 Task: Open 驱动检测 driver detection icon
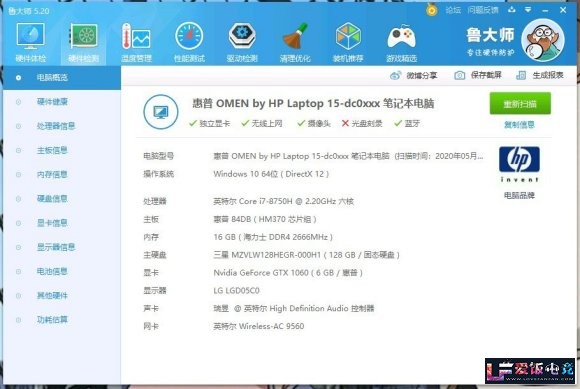(x=242, y=42)
